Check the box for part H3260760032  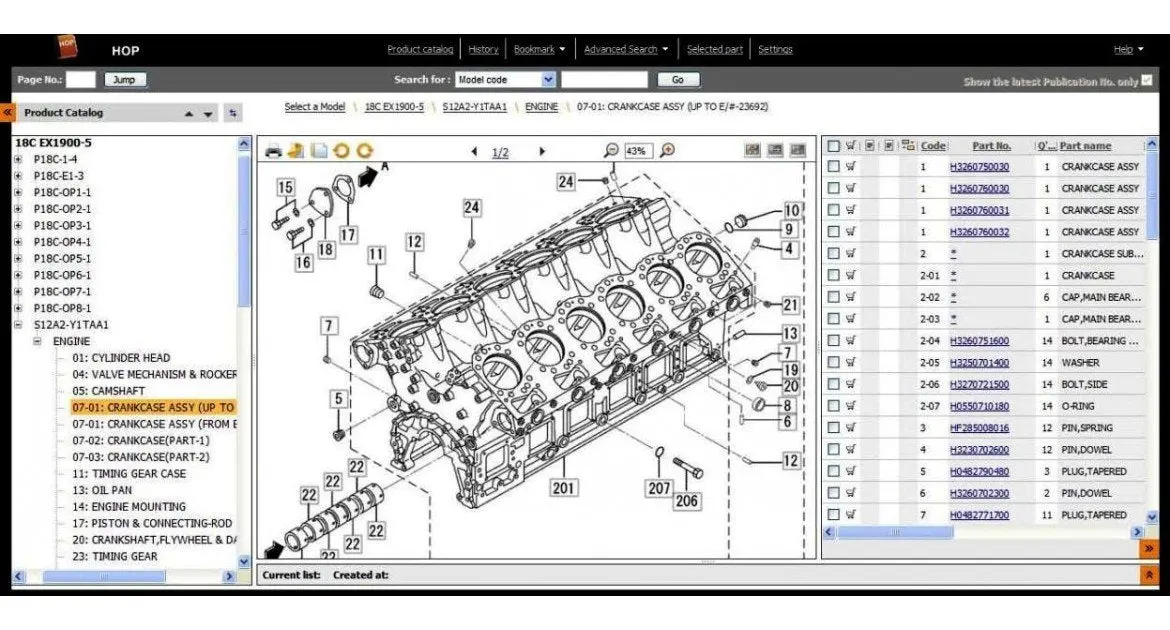(x=833, y=231)
